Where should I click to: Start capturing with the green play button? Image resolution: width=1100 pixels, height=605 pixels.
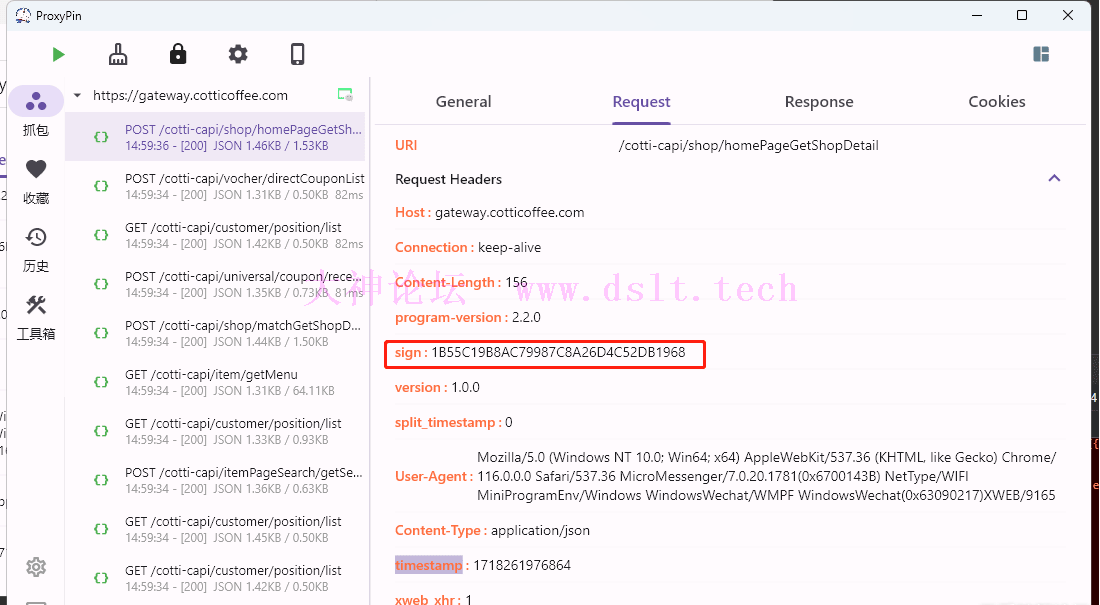tap(58, 55)
